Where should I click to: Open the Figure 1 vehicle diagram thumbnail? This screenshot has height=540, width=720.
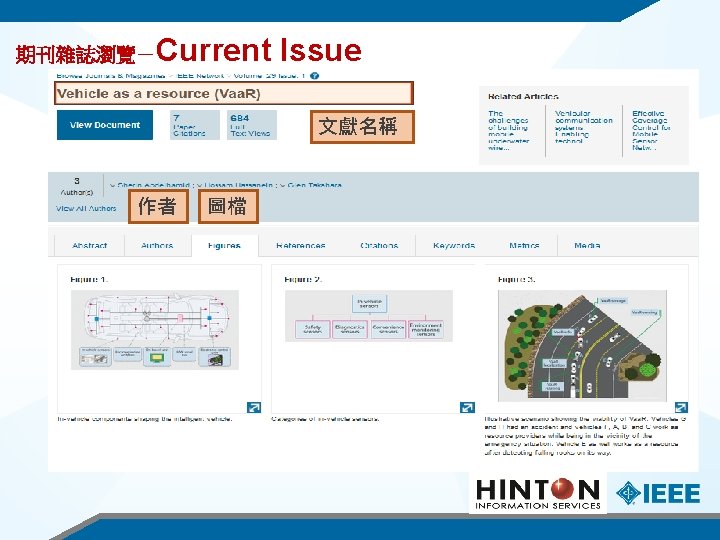pyautogui.click(x=155, y=330)
